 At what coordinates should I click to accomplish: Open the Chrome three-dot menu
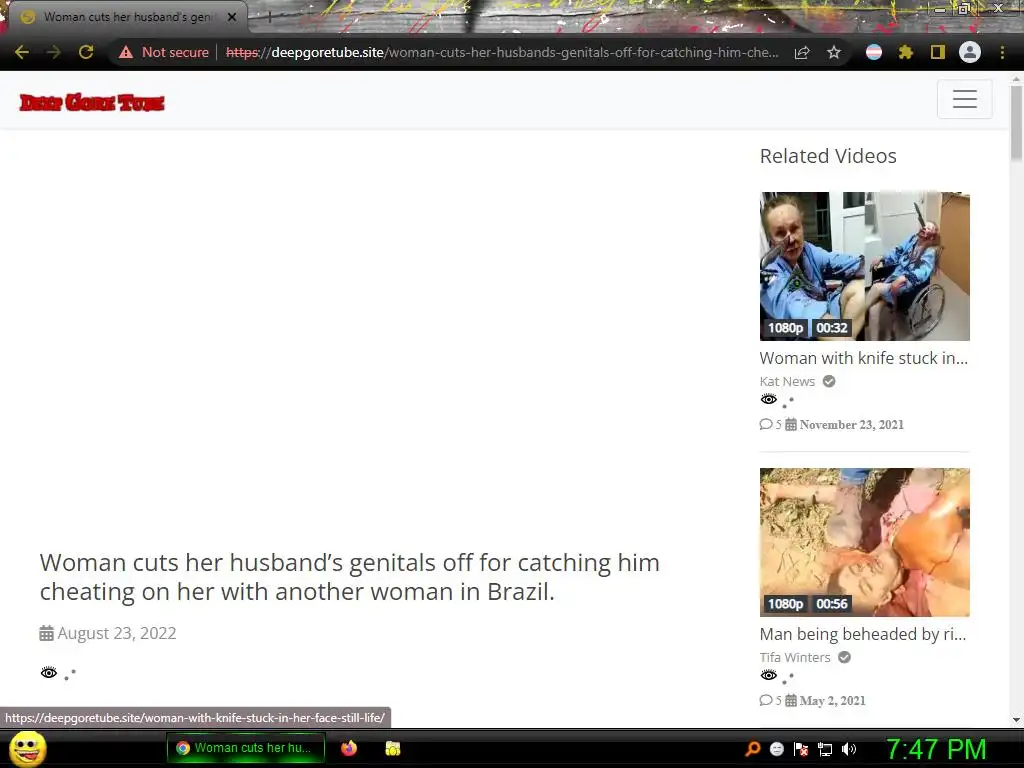(x=1002, y=52)
